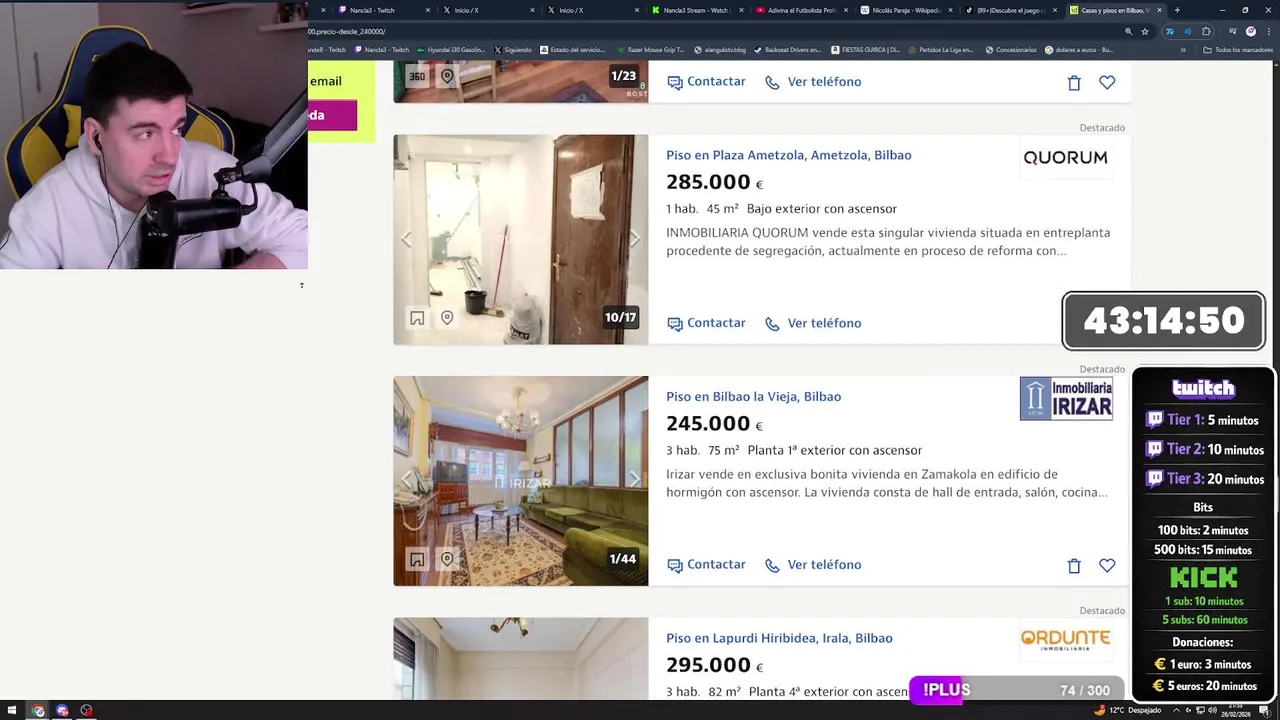Open Concesionarios bookmark
Viewport: 1280px width, 720px height.
1011,50
